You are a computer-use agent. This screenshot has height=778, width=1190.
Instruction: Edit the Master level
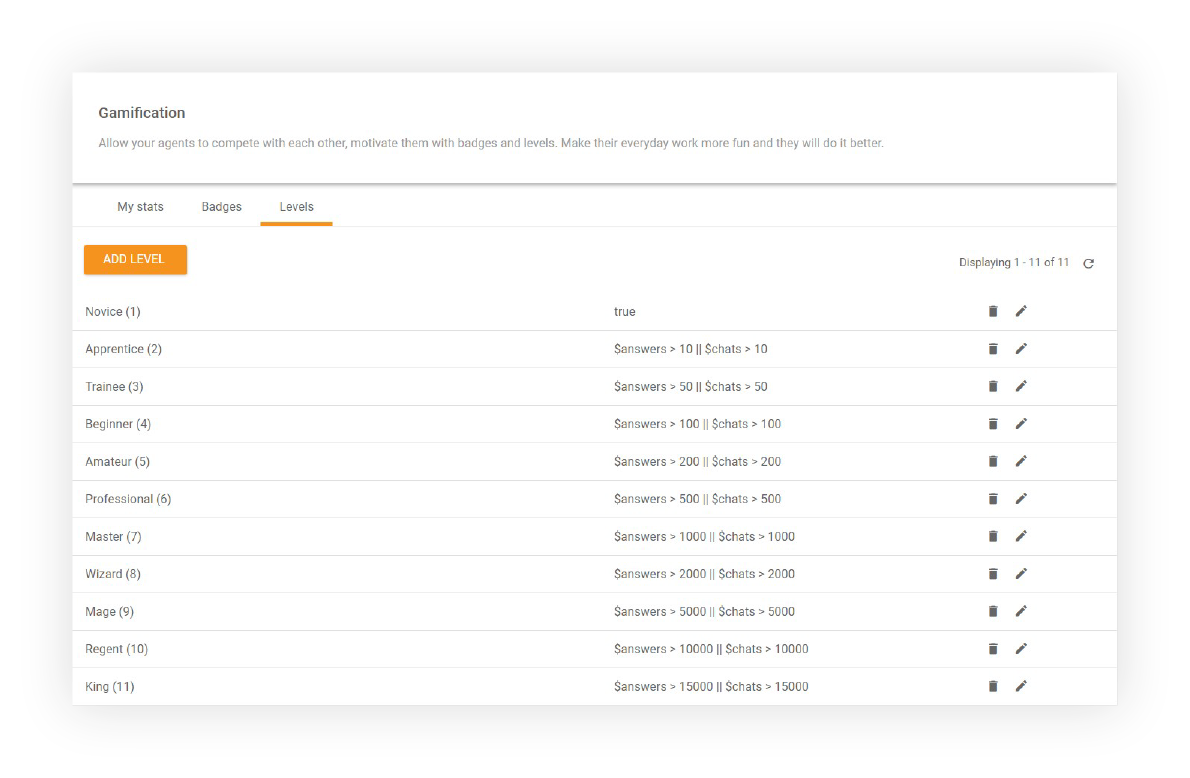pos(1021,536)
